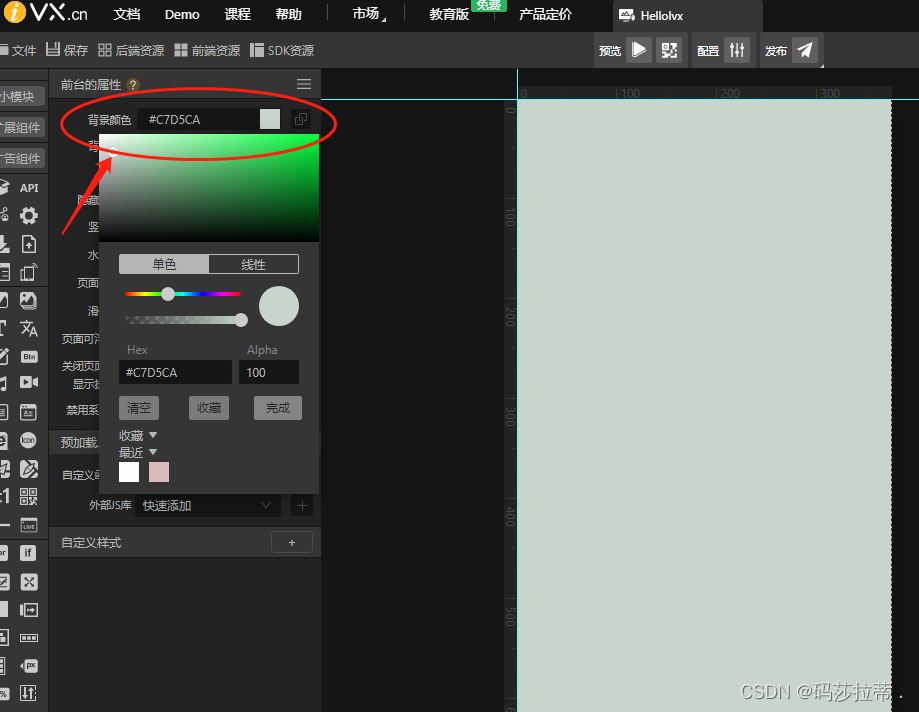The width and height of the screenshot is (919, 712).
Task: Open the 文件 toolbar menu
Action: click(x=18, y=50)
